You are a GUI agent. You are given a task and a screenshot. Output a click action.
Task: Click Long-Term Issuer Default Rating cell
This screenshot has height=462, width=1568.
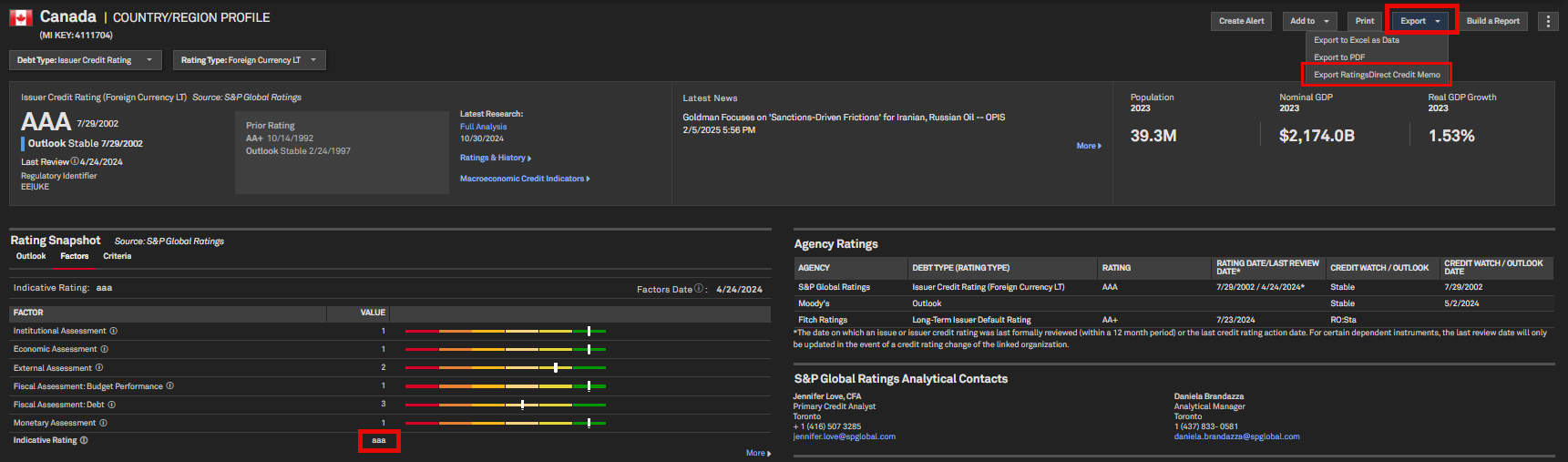(x=971, y=320)
